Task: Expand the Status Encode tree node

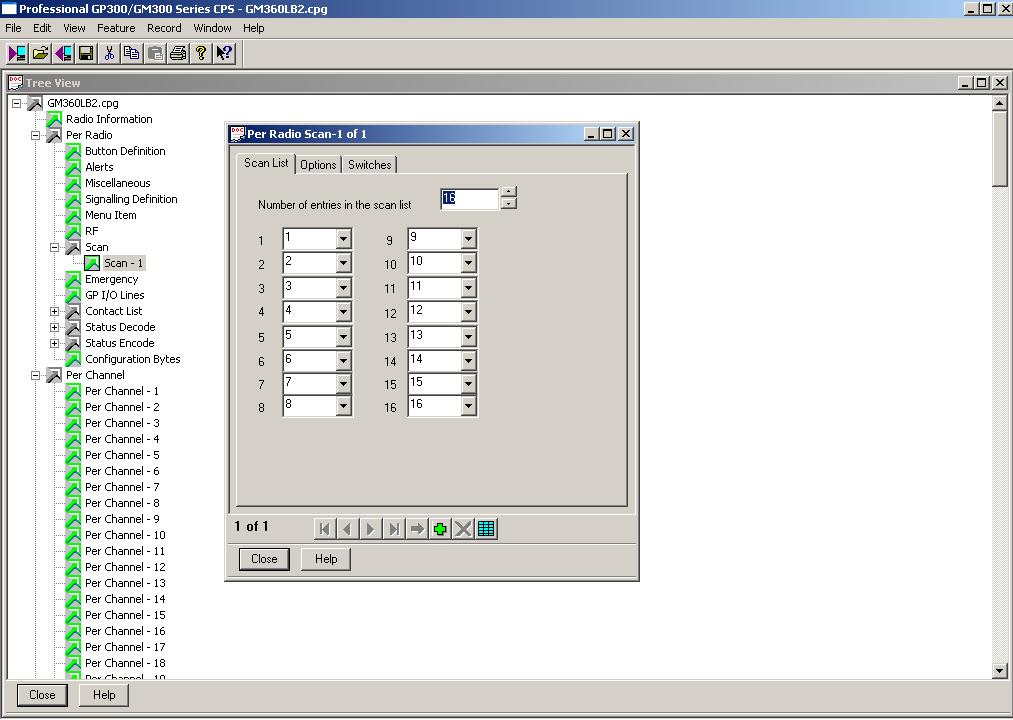Action: coord(55,343)
